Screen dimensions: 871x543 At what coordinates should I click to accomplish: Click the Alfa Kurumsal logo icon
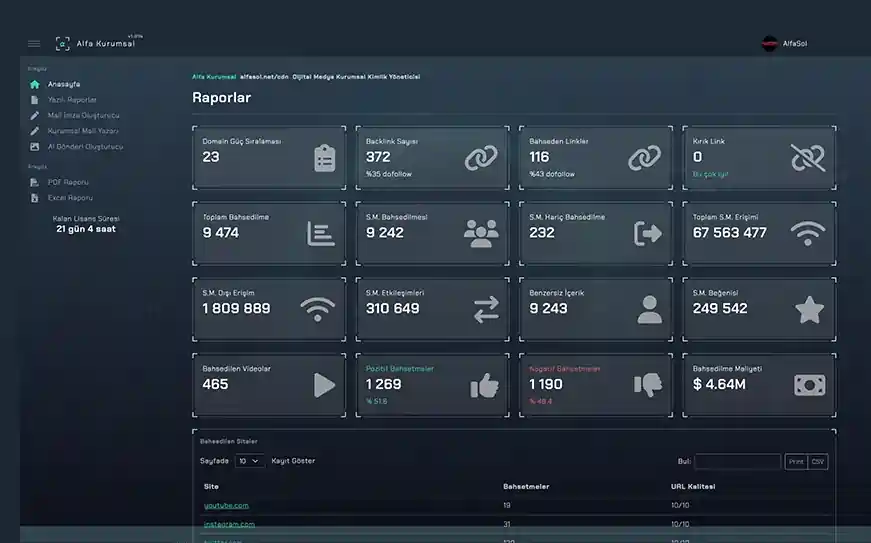tap(63, 43)
